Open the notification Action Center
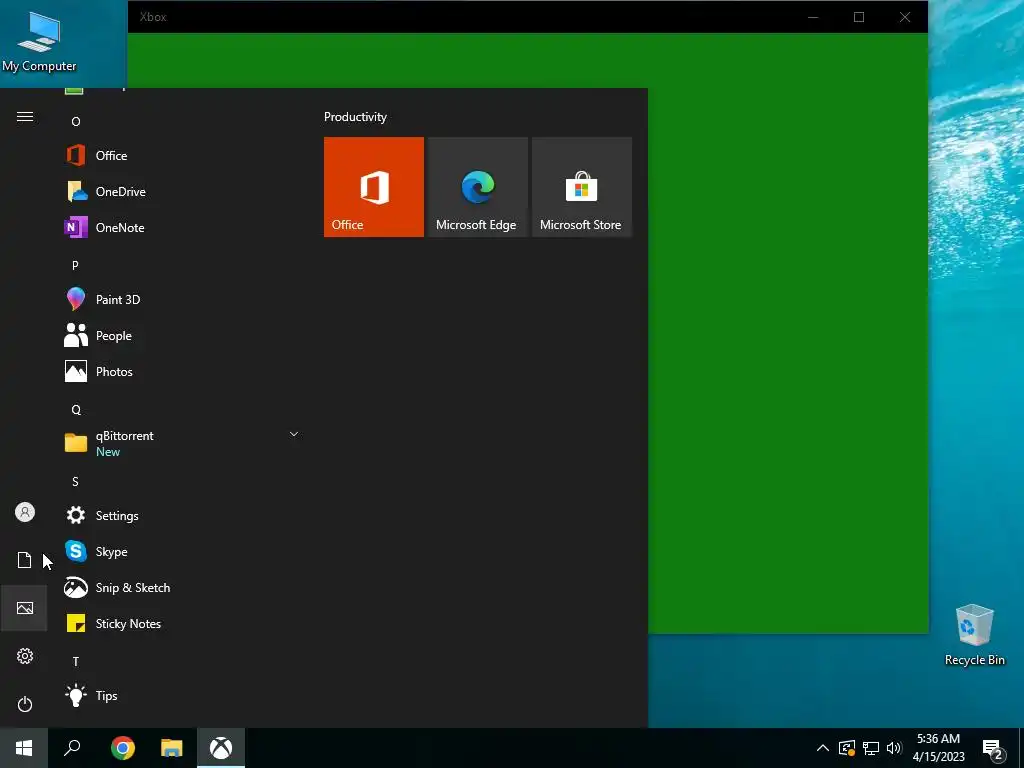The height and width of the screenshot is (768, 1024). [x=993, y=748]
